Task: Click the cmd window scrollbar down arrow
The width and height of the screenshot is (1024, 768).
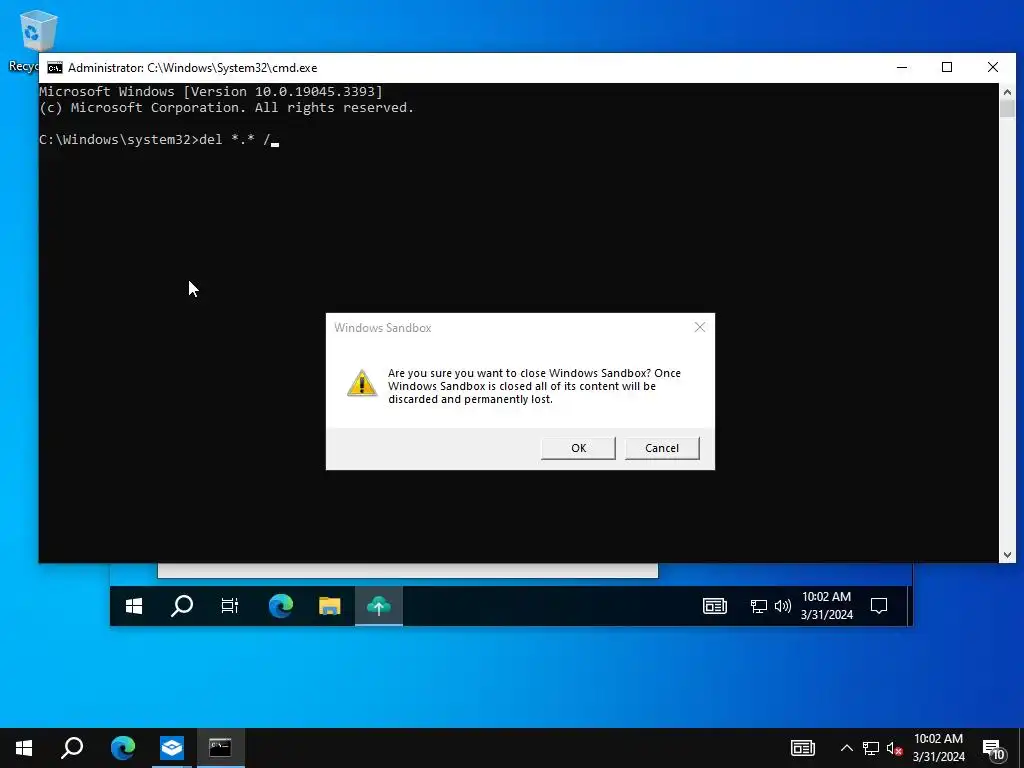Action: [1007, 554]
